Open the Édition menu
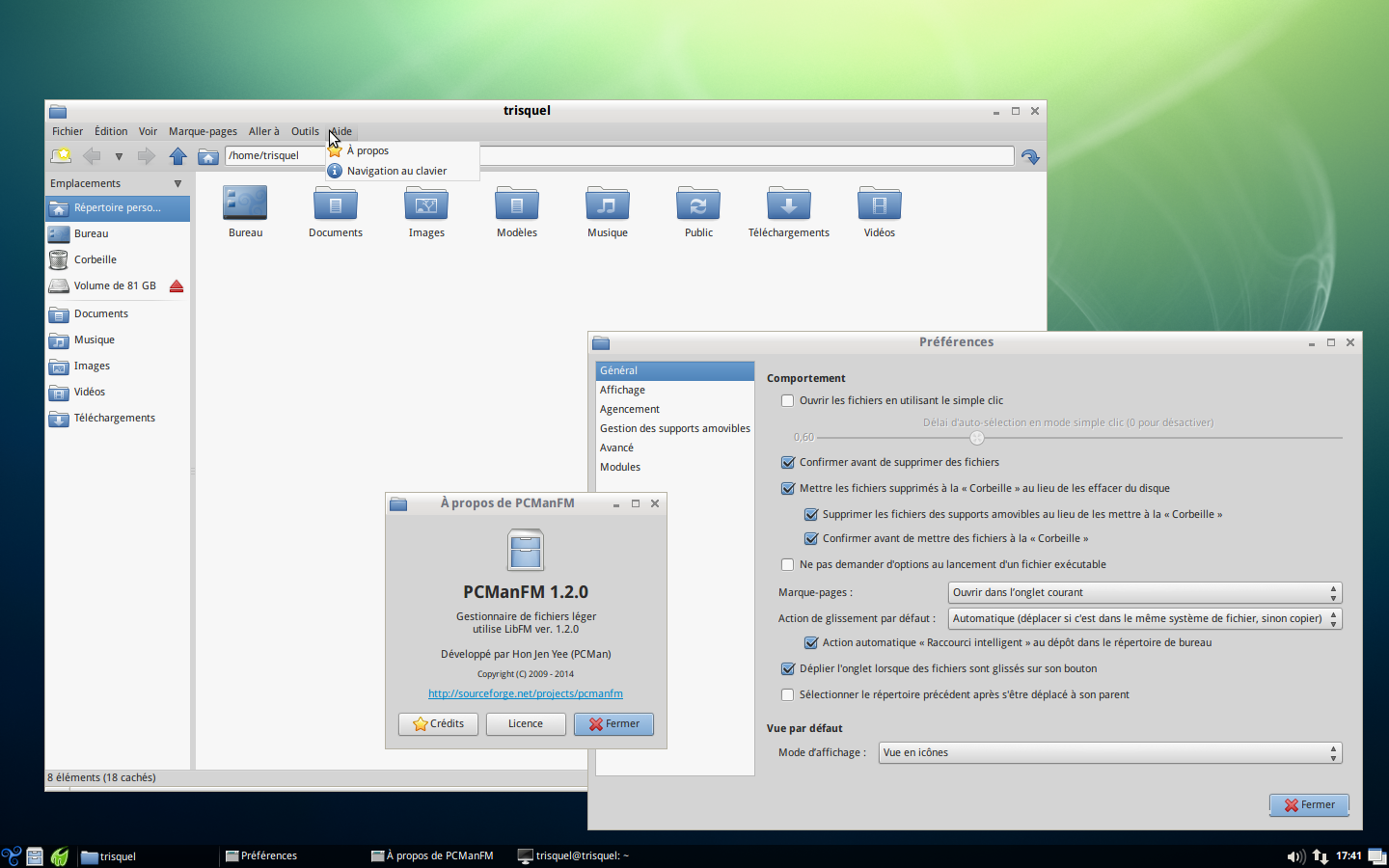 [111, 131]
